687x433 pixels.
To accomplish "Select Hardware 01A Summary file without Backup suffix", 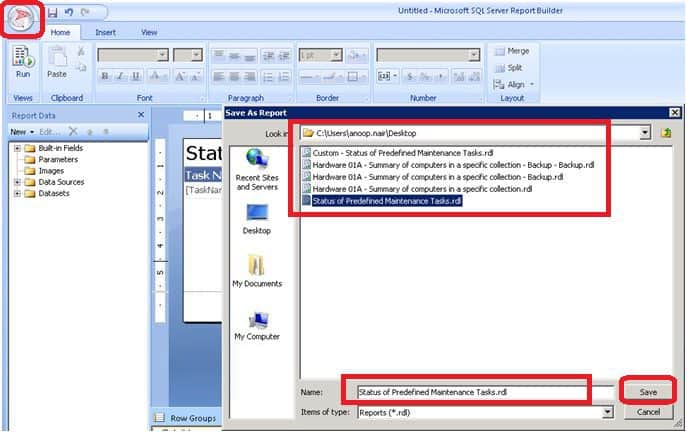I will click(x=422, y=189).
